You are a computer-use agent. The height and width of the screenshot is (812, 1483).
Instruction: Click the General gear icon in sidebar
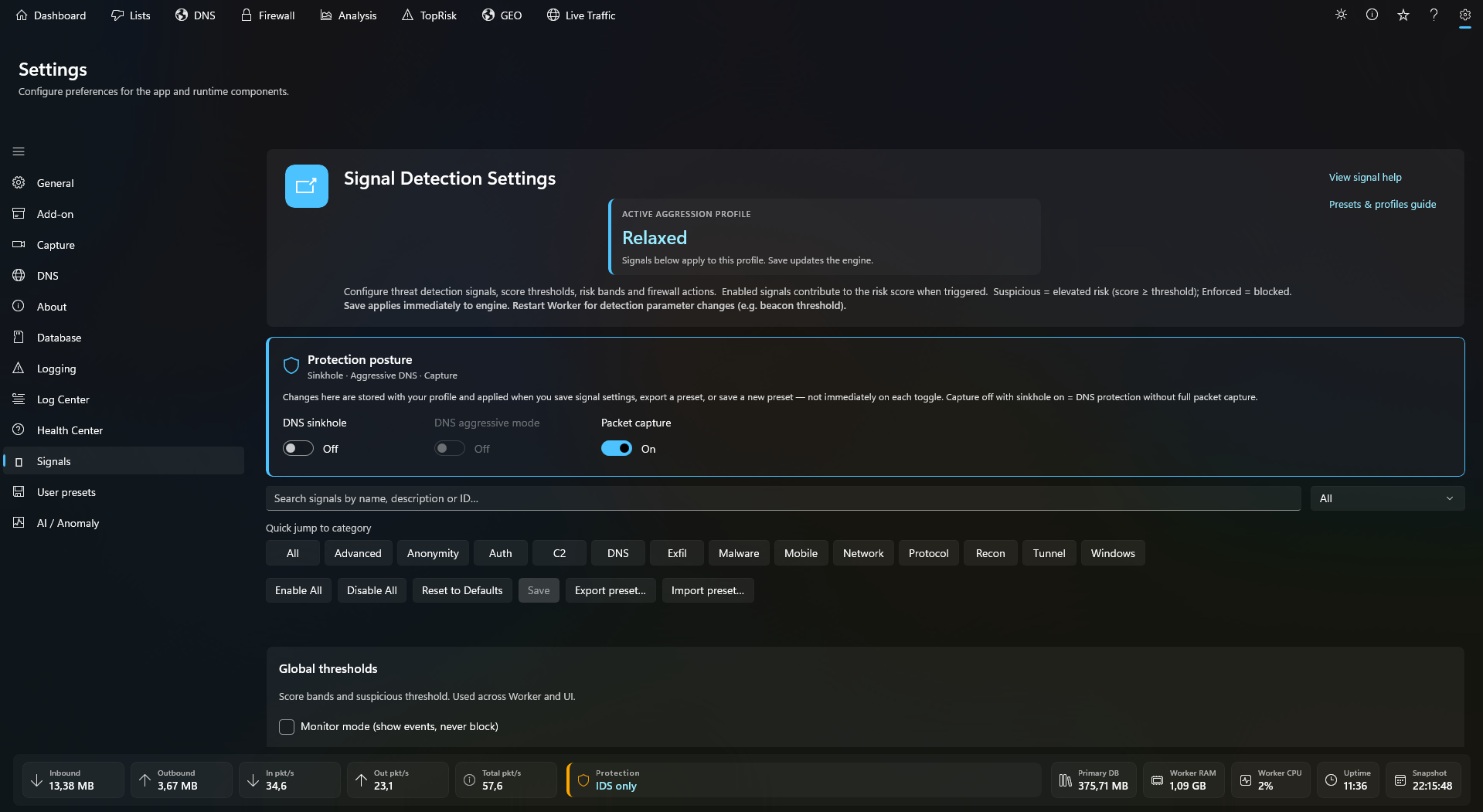[x=19, y=183]
